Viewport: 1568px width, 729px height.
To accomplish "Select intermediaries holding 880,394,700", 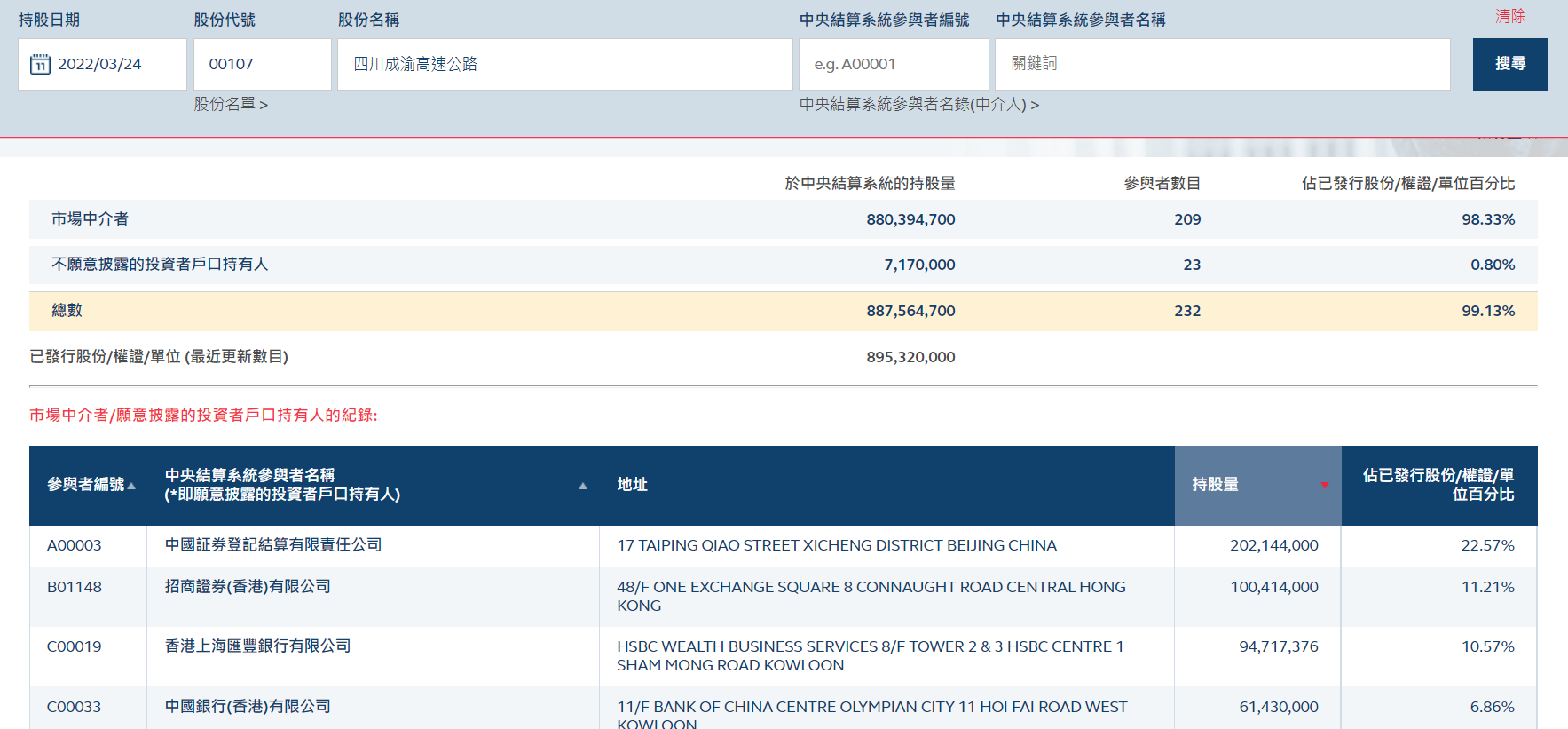I will pyautogui.click(x=911, y=219).
